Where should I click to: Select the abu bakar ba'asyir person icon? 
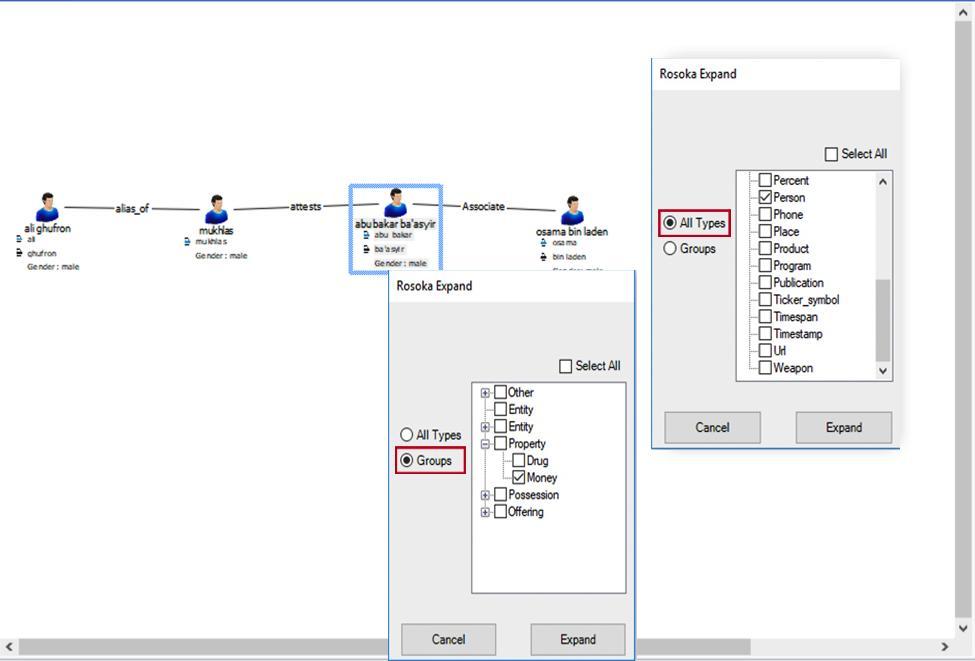(x=396, y=203)
